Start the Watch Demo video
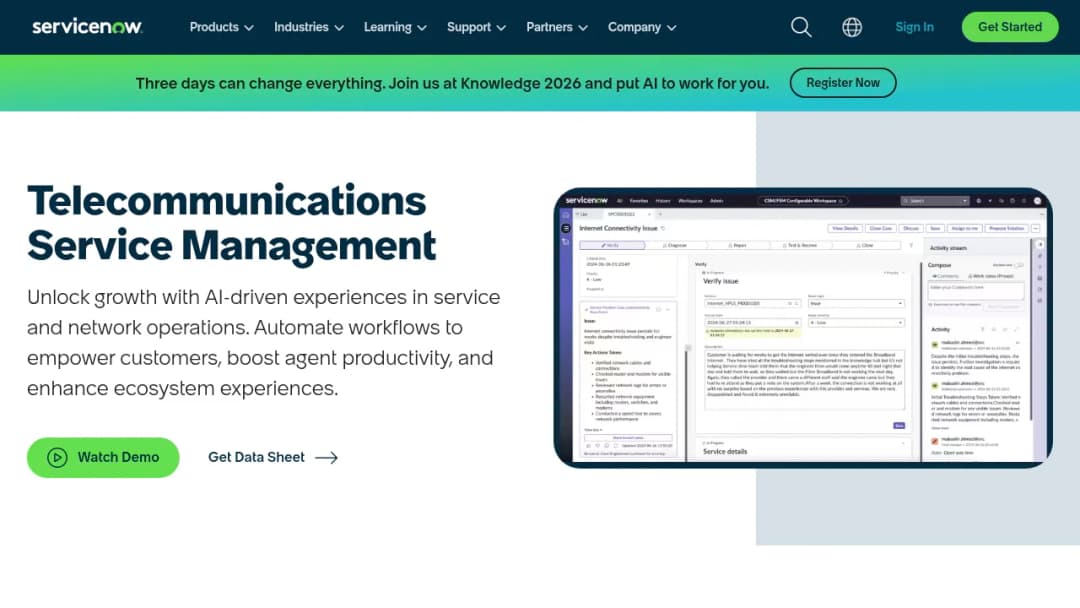This screenshot has width=1080, height=608. (x=103, y=457)
